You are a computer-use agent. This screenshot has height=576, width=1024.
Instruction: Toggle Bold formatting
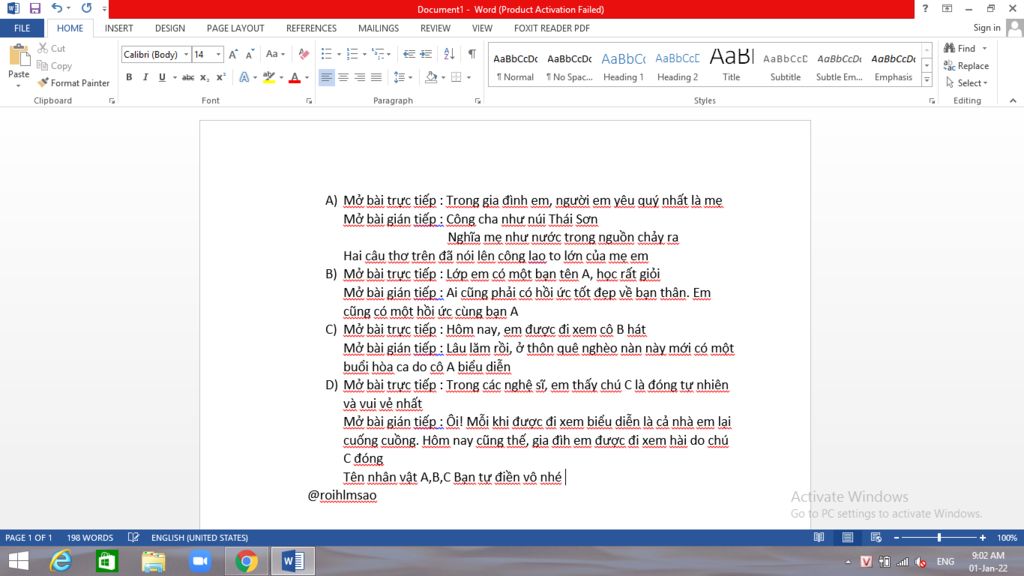tap(129, 77)
